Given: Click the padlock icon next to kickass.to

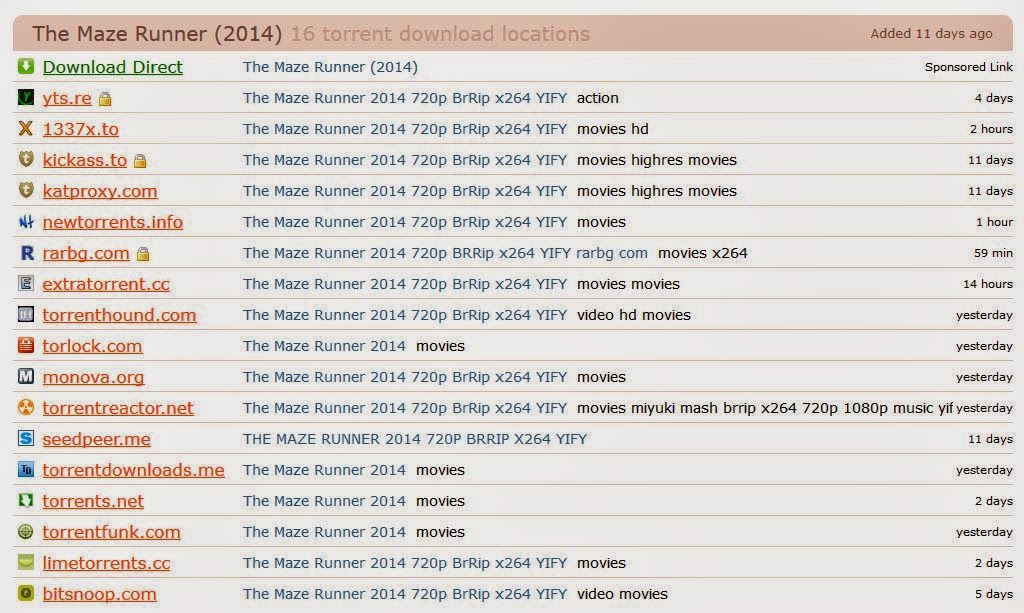Looking at the screenshot, I should point(140,161).
